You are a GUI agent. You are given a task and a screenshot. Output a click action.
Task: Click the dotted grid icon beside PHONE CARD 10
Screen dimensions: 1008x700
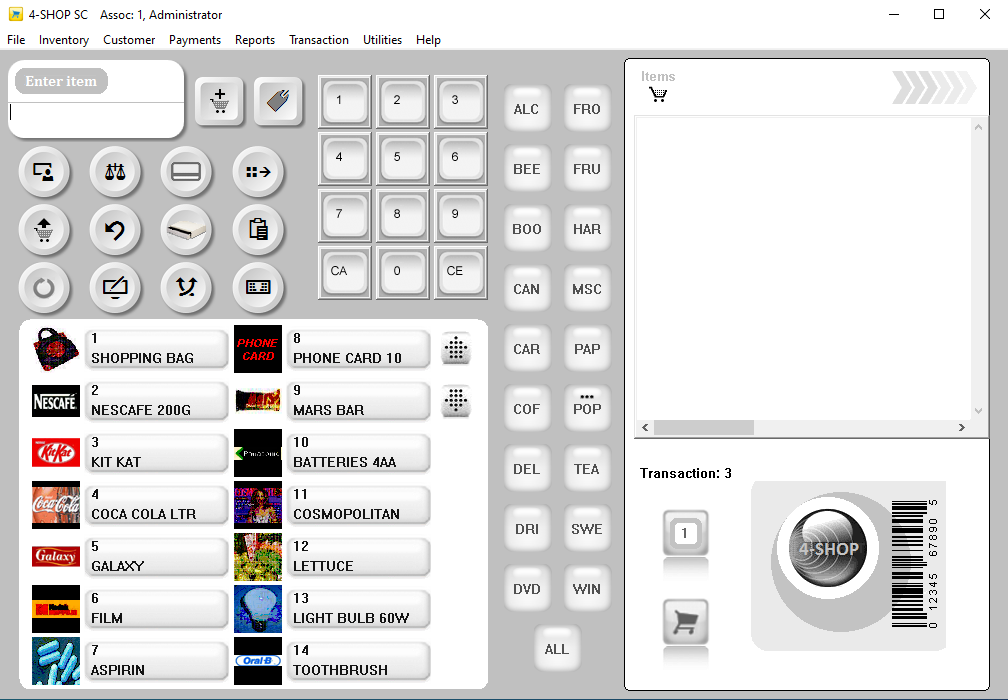coord(456,348)
